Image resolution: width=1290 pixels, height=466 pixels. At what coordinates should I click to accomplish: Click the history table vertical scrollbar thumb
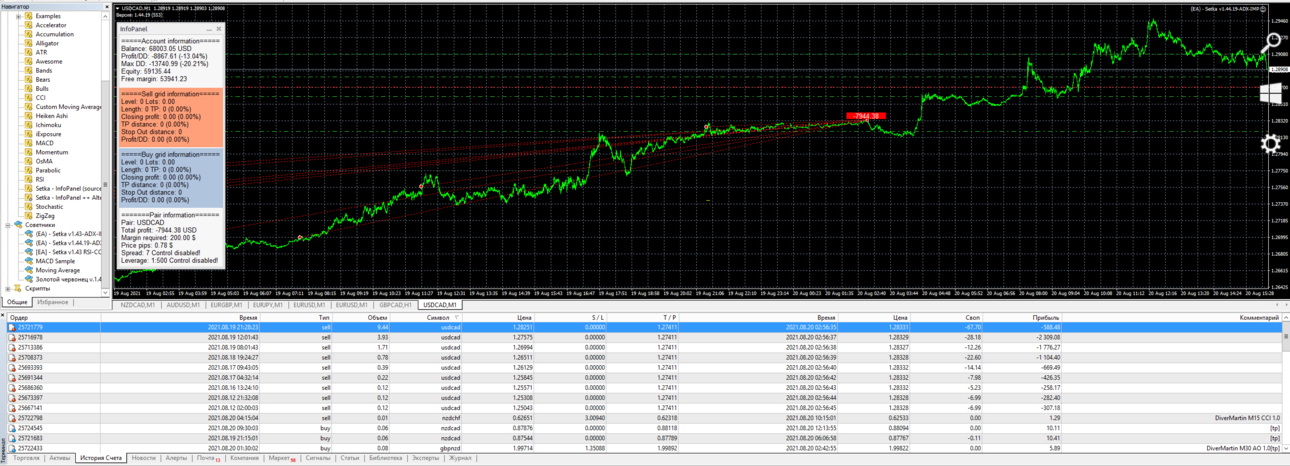point(1285,337)
